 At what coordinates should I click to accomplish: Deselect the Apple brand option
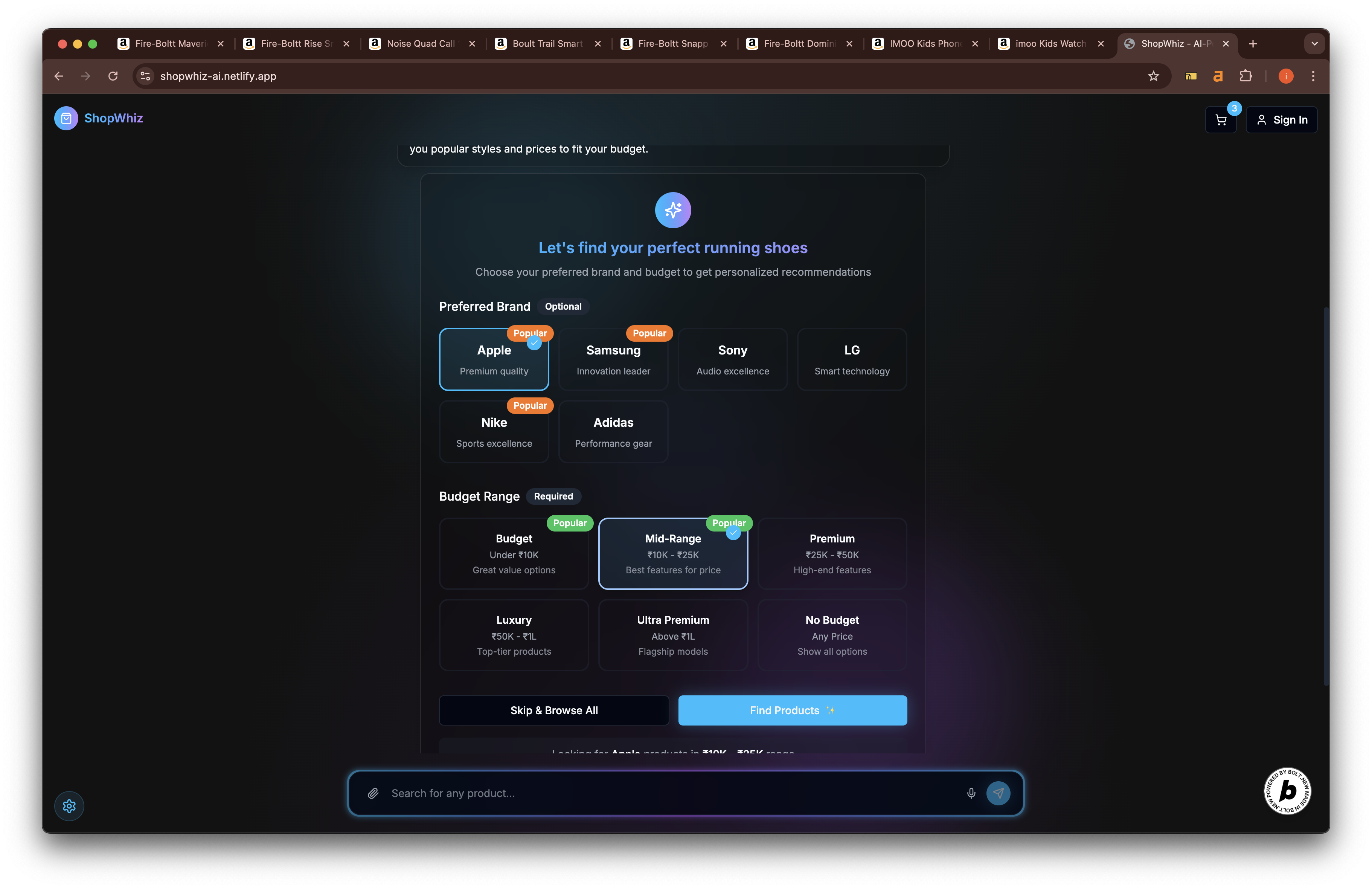tap(494, 359)
